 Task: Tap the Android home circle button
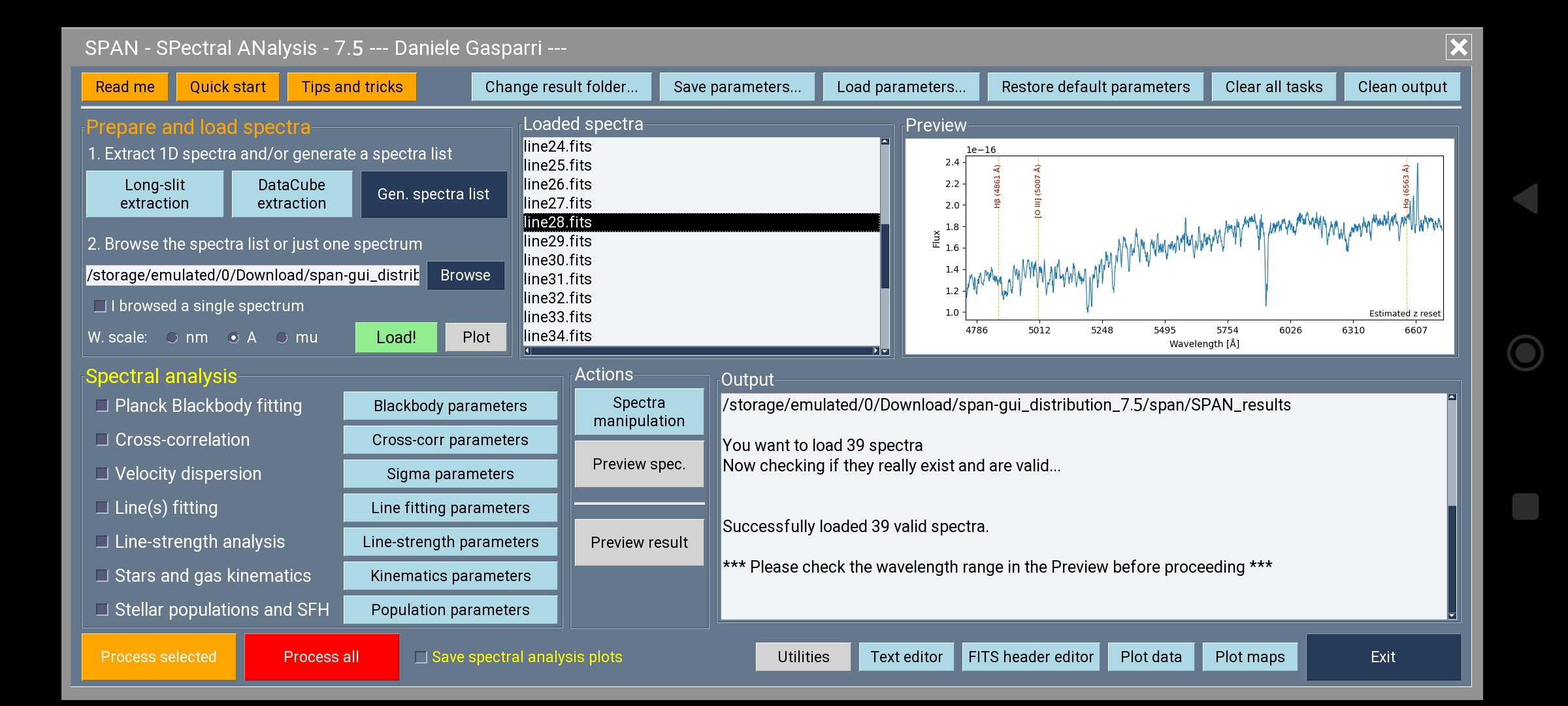tap(1526, 353)
